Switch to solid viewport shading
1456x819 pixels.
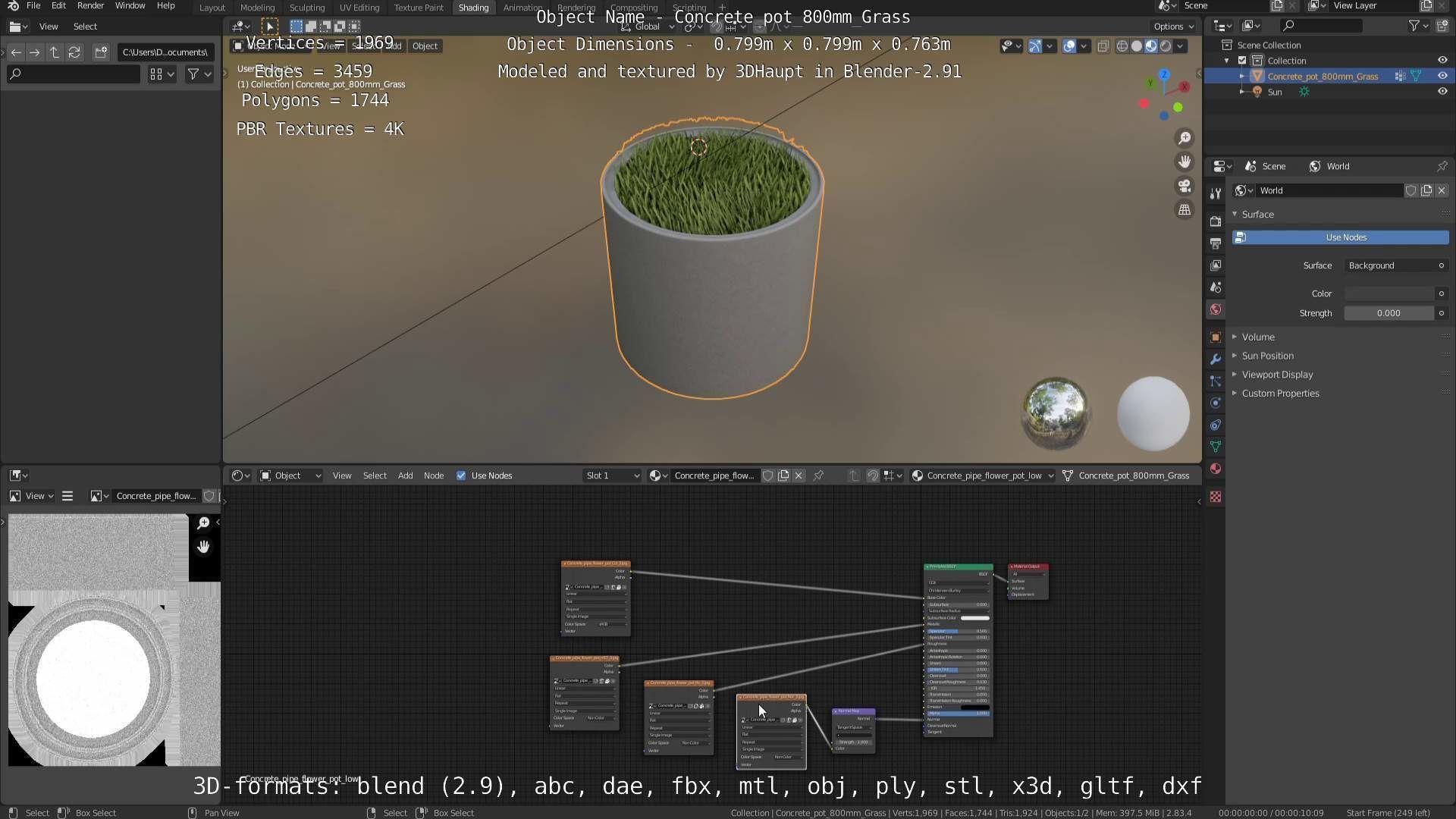tap(1137, 46)
